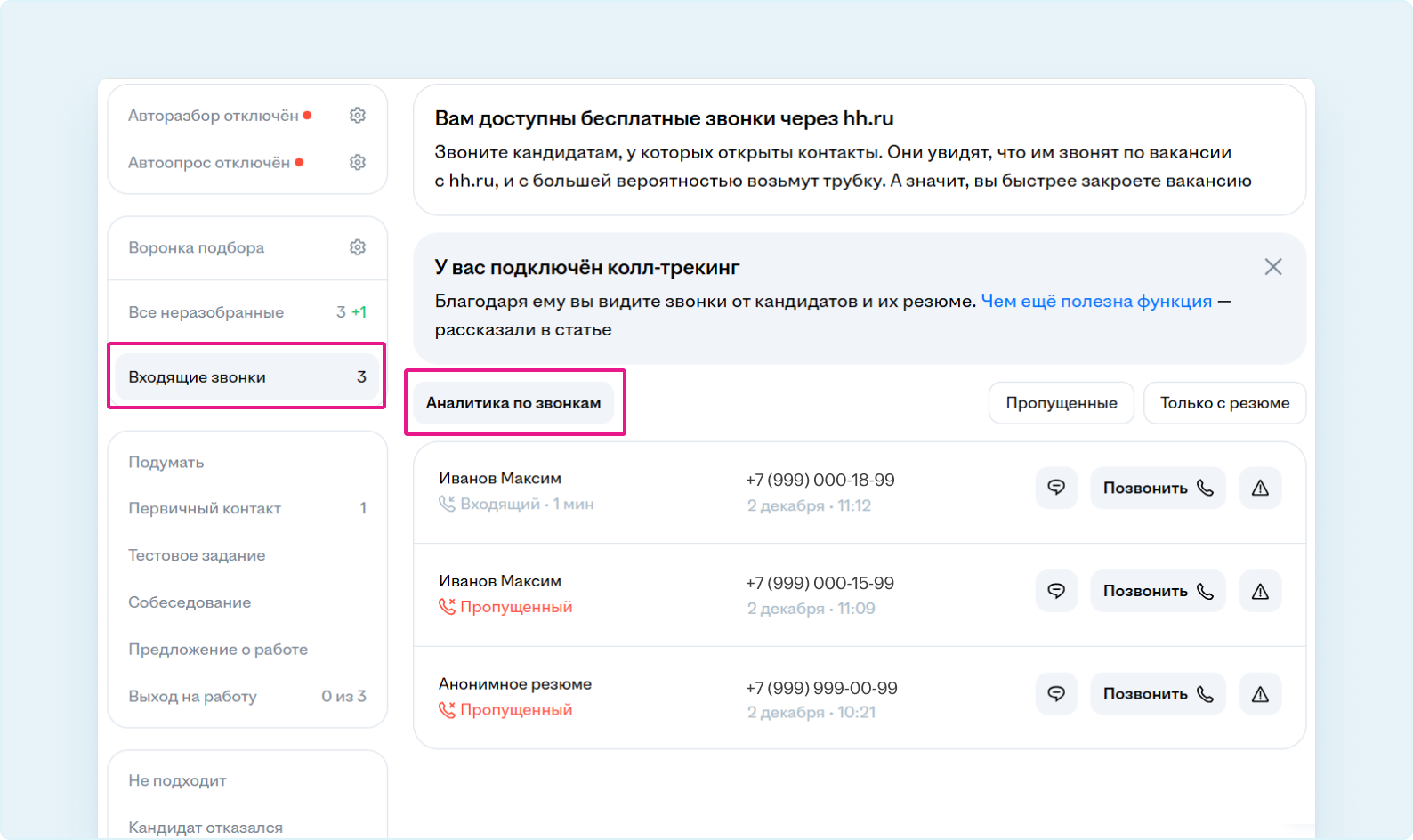
Task: Open Все неразобранные list
Action: [206, 312]
